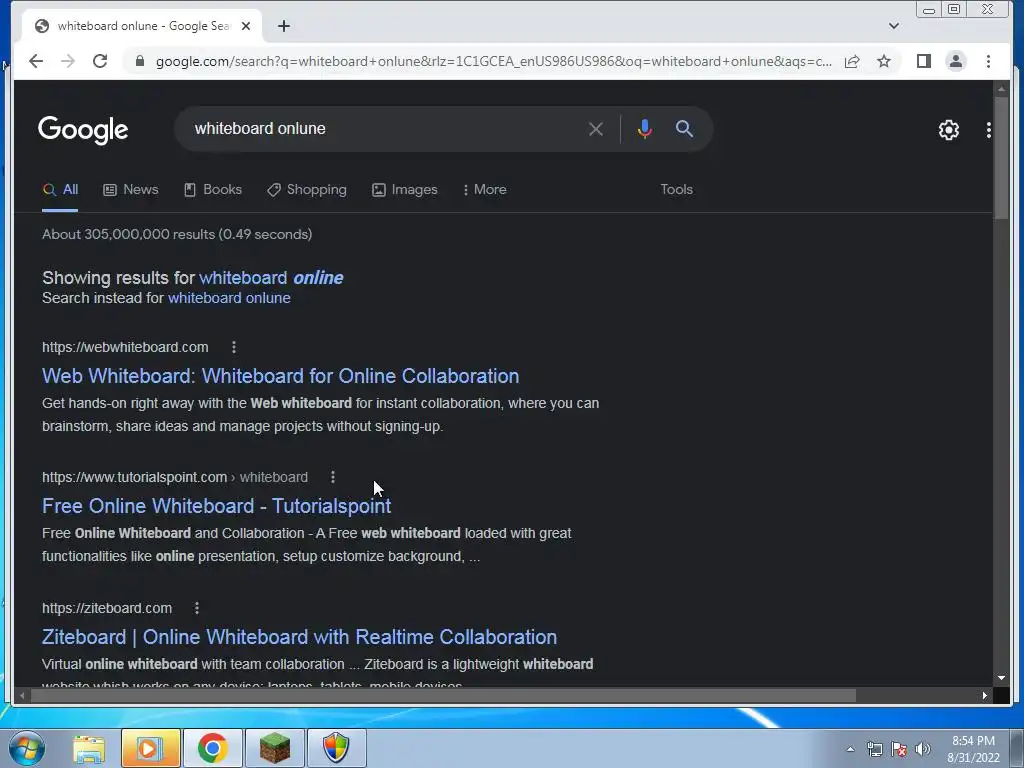
Task: Open the shield icon on taskbar
Action: [x=336, y=748]
